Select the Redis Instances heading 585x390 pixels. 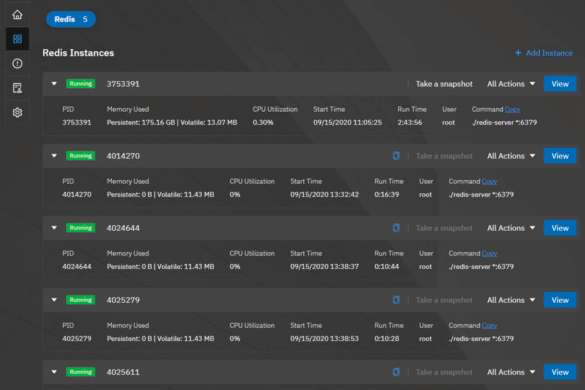[x=78, y=53]
